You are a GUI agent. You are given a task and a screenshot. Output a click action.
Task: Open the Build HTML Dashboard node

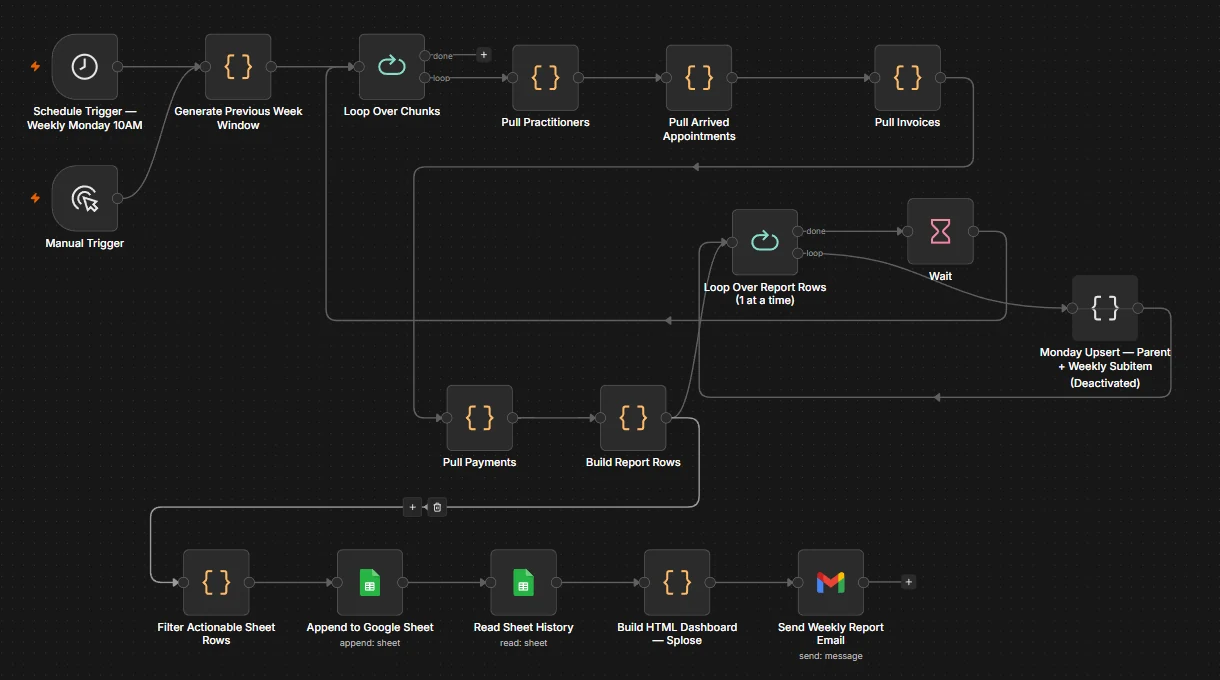(677, 582)
